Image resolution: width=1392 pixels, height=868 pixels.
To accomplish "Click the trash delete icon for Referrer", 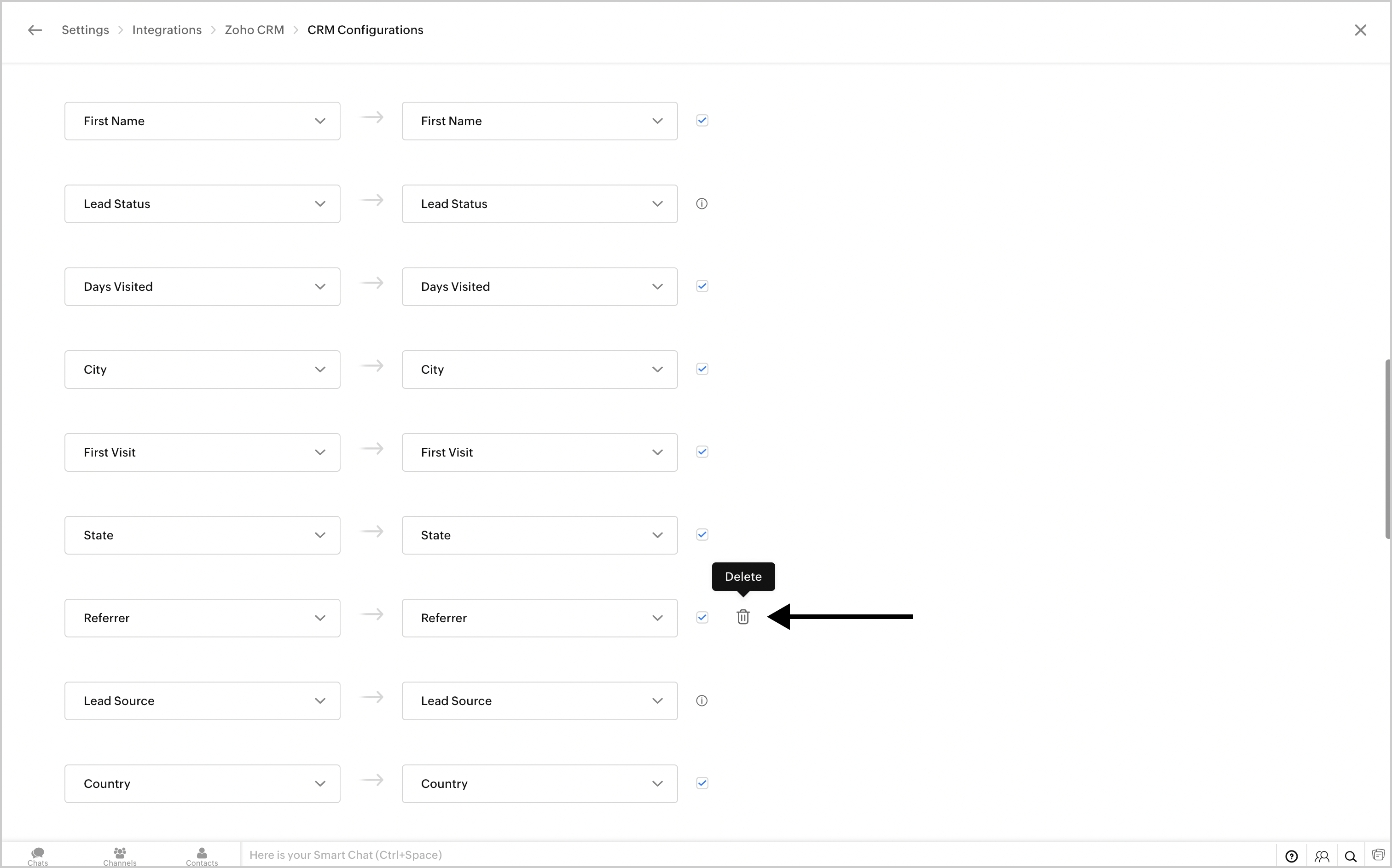I will coord(743,617).
